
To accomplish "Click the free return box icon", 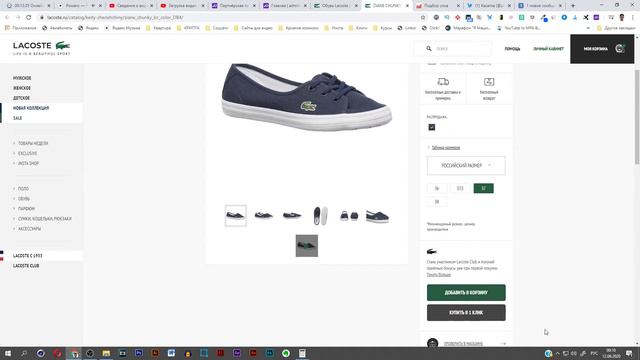I will [489, 82].
